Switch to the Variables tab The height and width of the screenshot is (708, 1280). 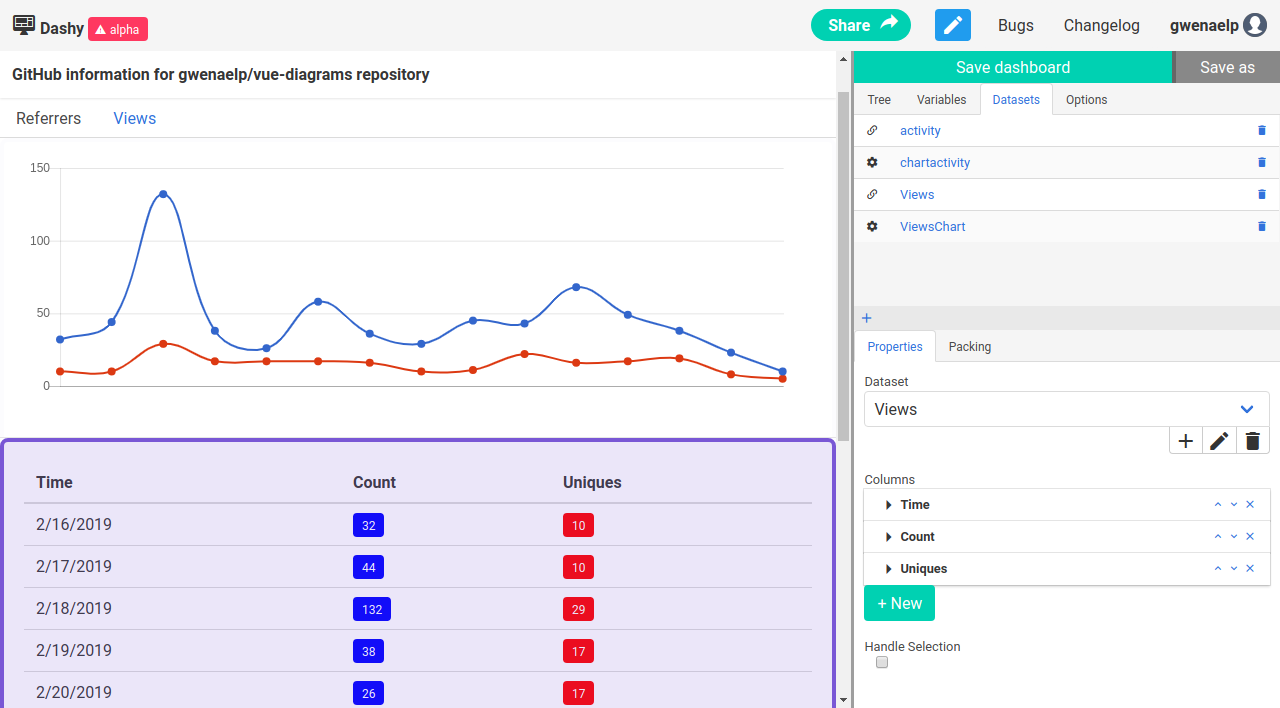(941, 100)
